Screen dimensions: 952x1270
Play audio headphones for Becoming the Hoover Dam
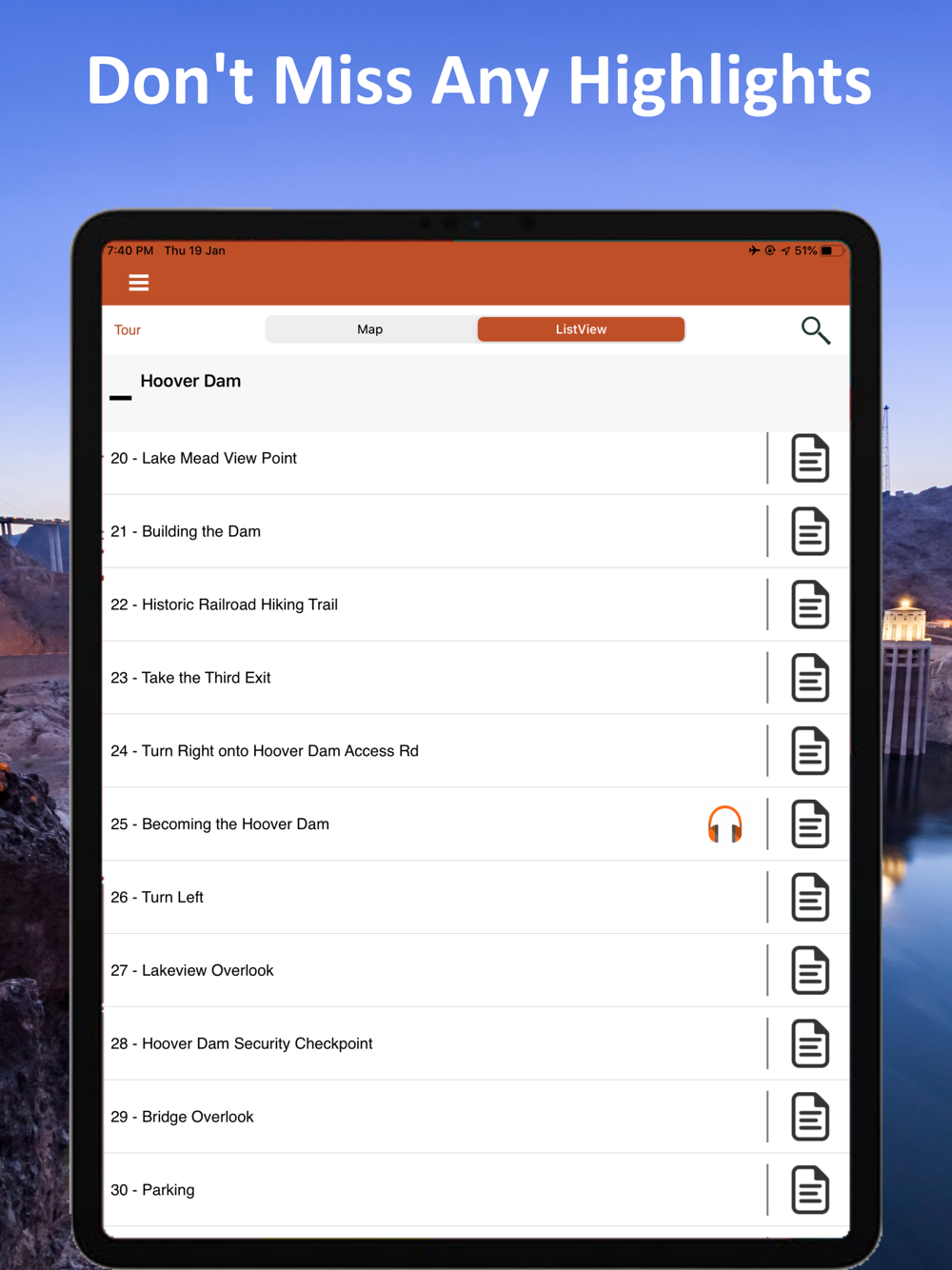click(725, 824)
